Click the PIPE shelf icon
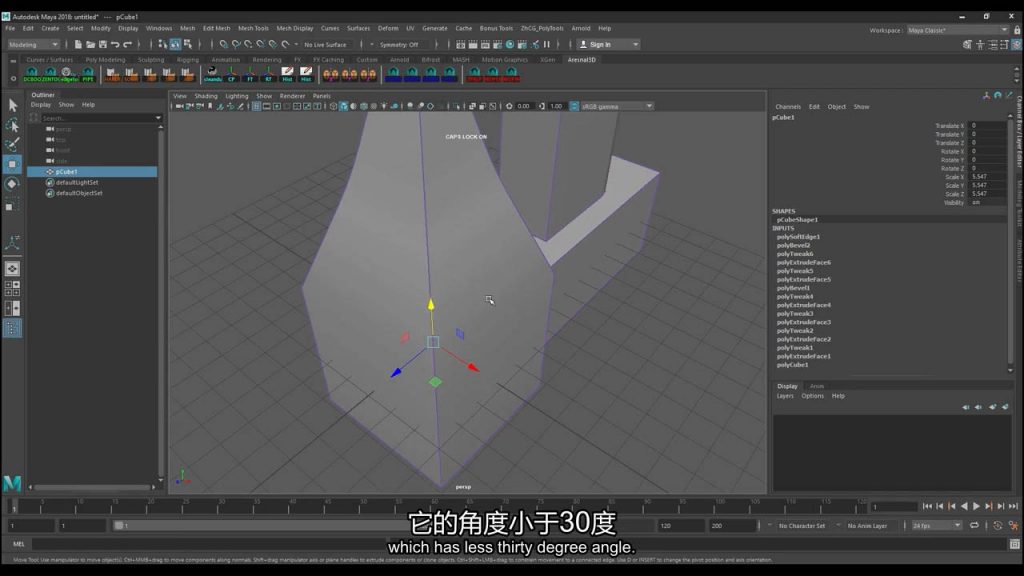 88,74
